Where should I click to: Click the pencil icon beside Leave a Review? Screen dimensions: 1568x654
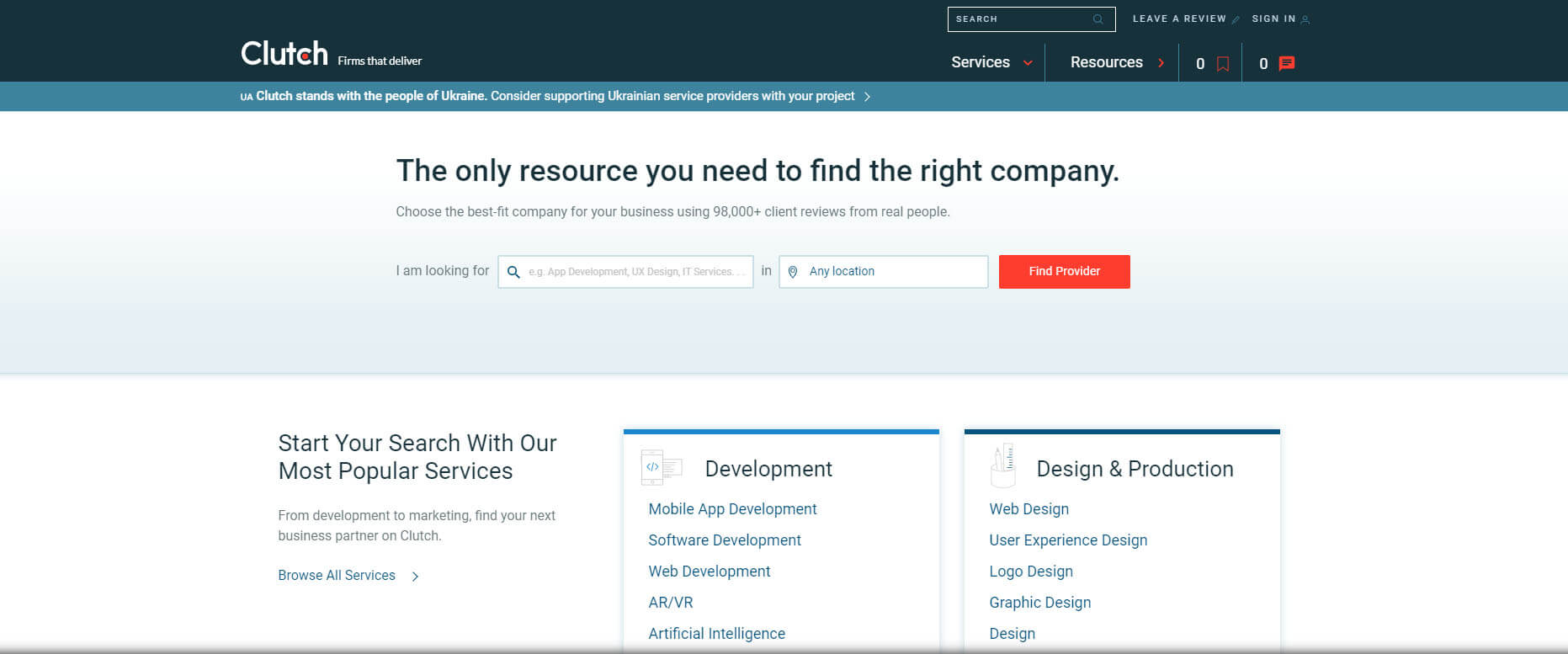pos(1236,19)
